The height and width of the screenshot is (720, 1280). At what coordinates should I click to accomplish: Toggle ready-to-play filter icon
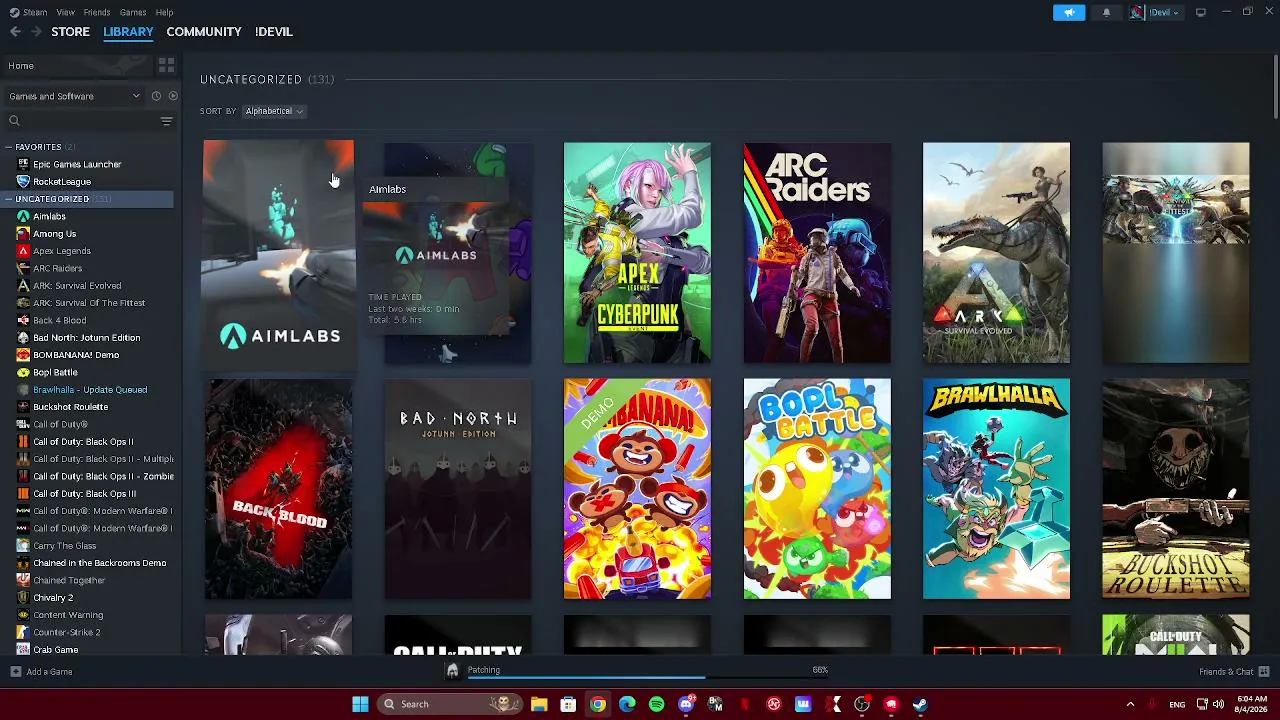pyautogui.click(x=173, y=96)
